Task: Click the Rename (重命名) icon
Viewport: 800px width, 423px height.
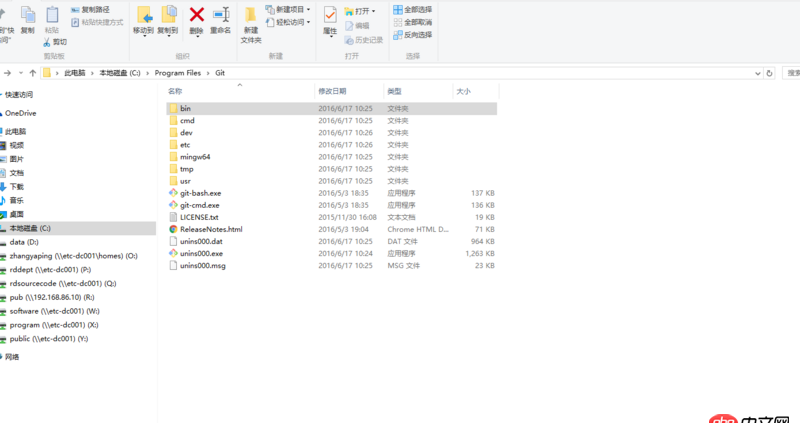Action: pos(221,15)
